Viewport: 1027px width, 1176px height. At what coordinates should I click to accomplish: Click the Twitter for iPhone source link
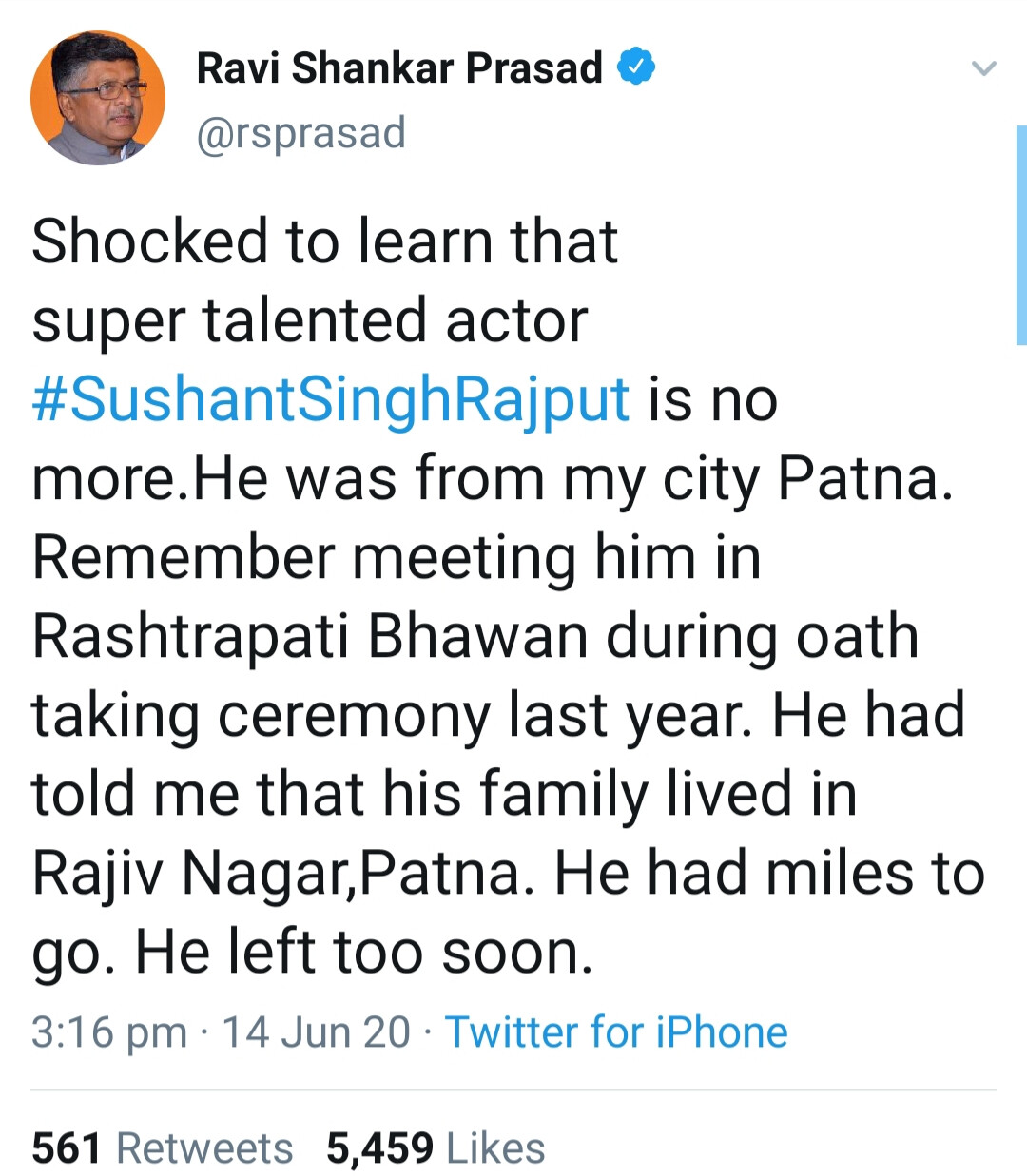pyautogui.click(x=616, y=1032)
